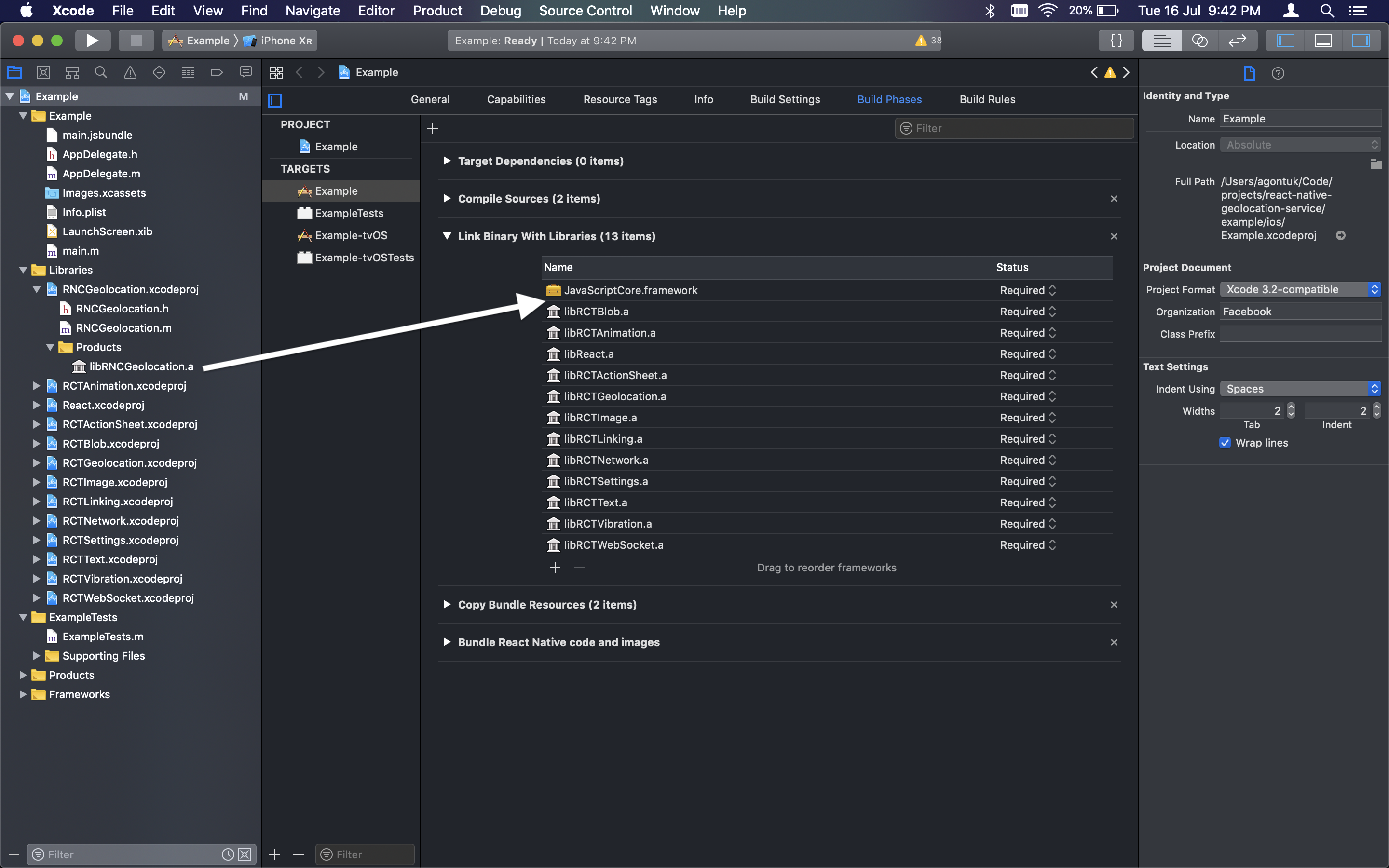The height and width of the screenshot is (868, 1389).
Task: Click the Build Phases tab
Action: click(889, 99)
